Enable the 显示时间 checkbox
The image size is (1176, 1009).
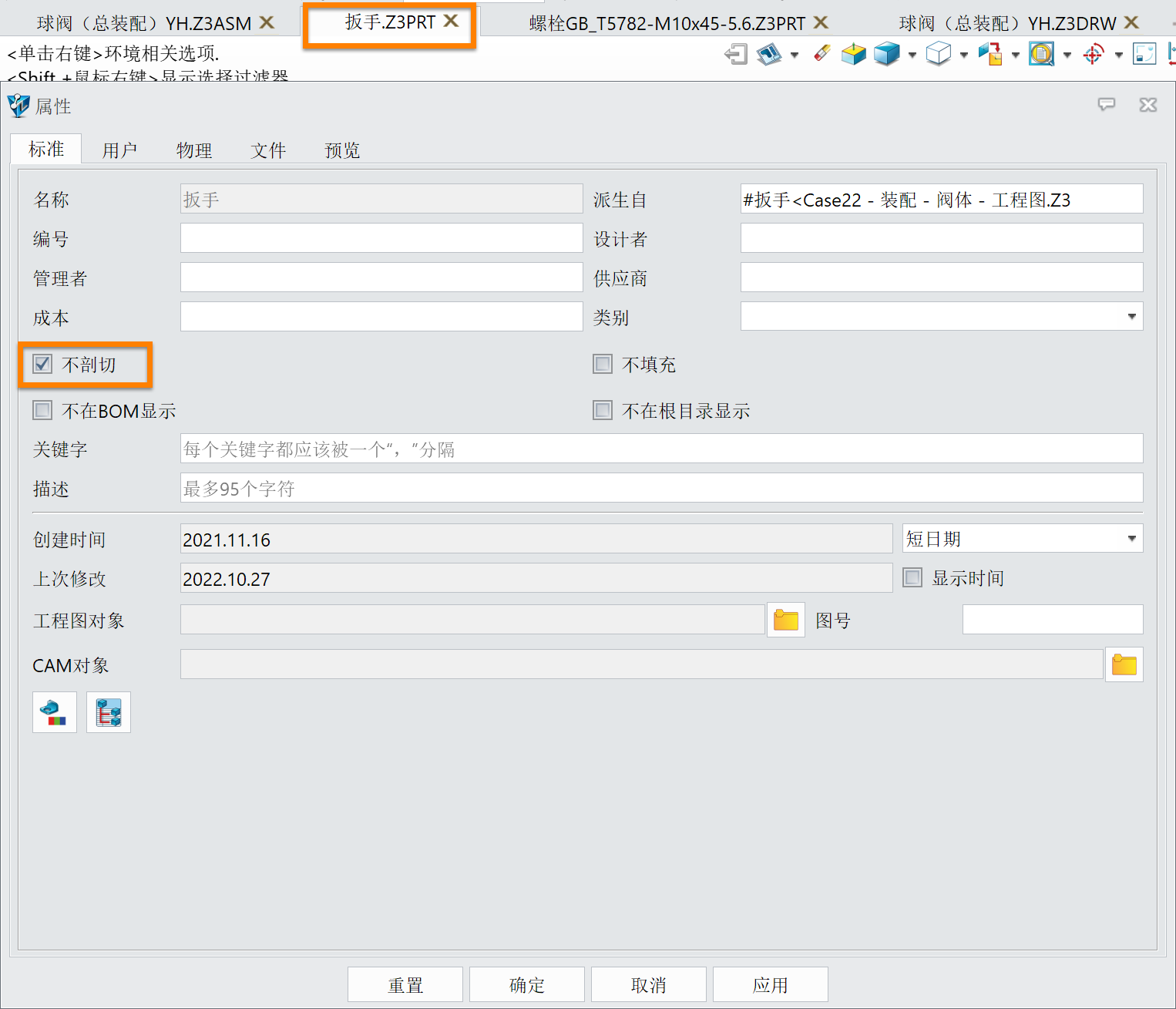[x=912, y=577]
